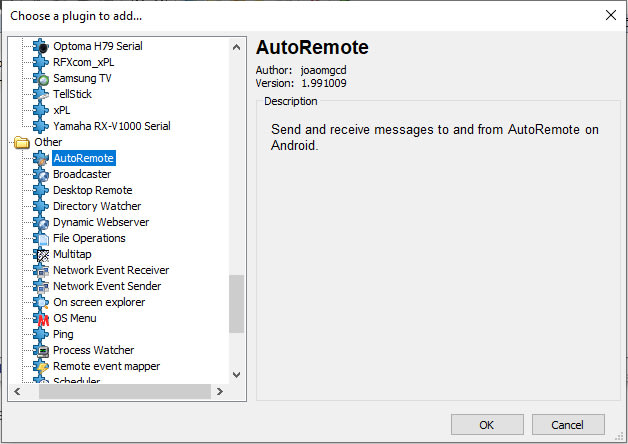Pick Directory Watcher from the list
The image size is (628, 444).
click(97, 206)
